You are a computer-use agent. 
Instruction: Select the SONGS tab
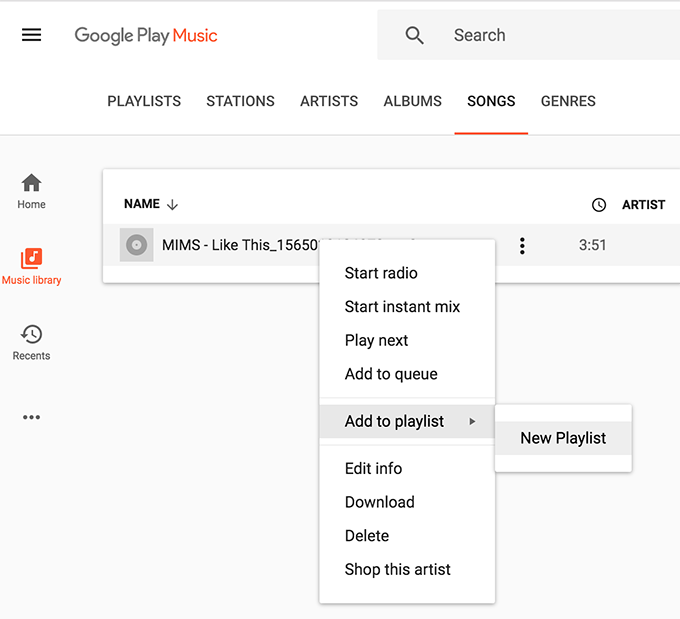click(491, 101)
